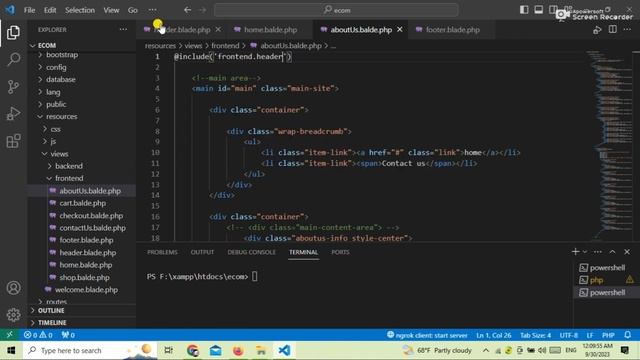The width and height of the screenshot is (640, 360).
Task: Open the Explorer view in activity bar
Action: [13, 33]
